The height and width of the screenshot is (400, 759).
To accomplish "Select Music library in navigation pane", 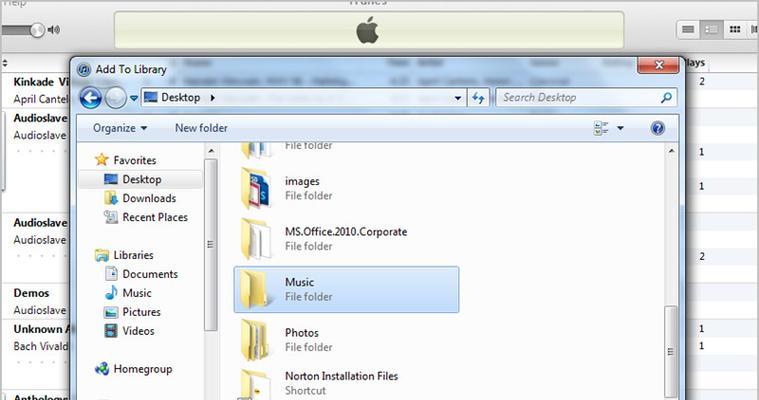I will pyautogui.click(x=137, y=293).
